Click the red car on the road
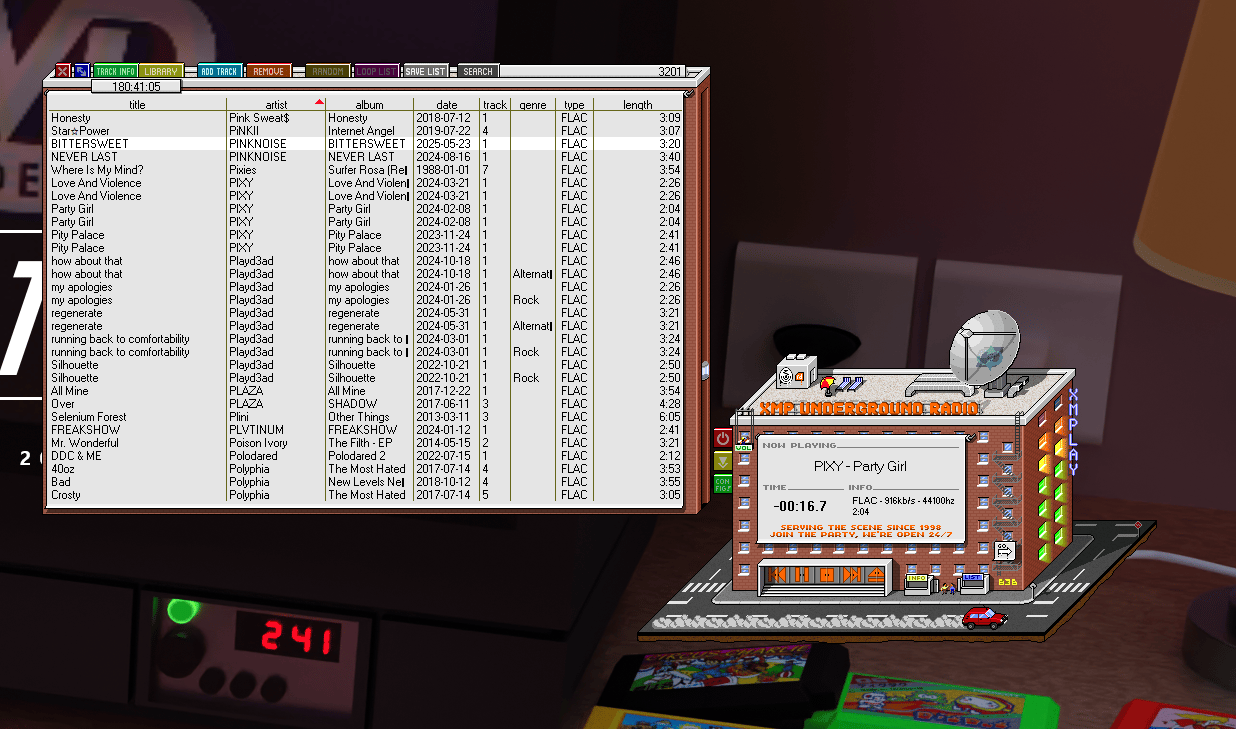The image size is (1236, 729). (x=984, y=618)
